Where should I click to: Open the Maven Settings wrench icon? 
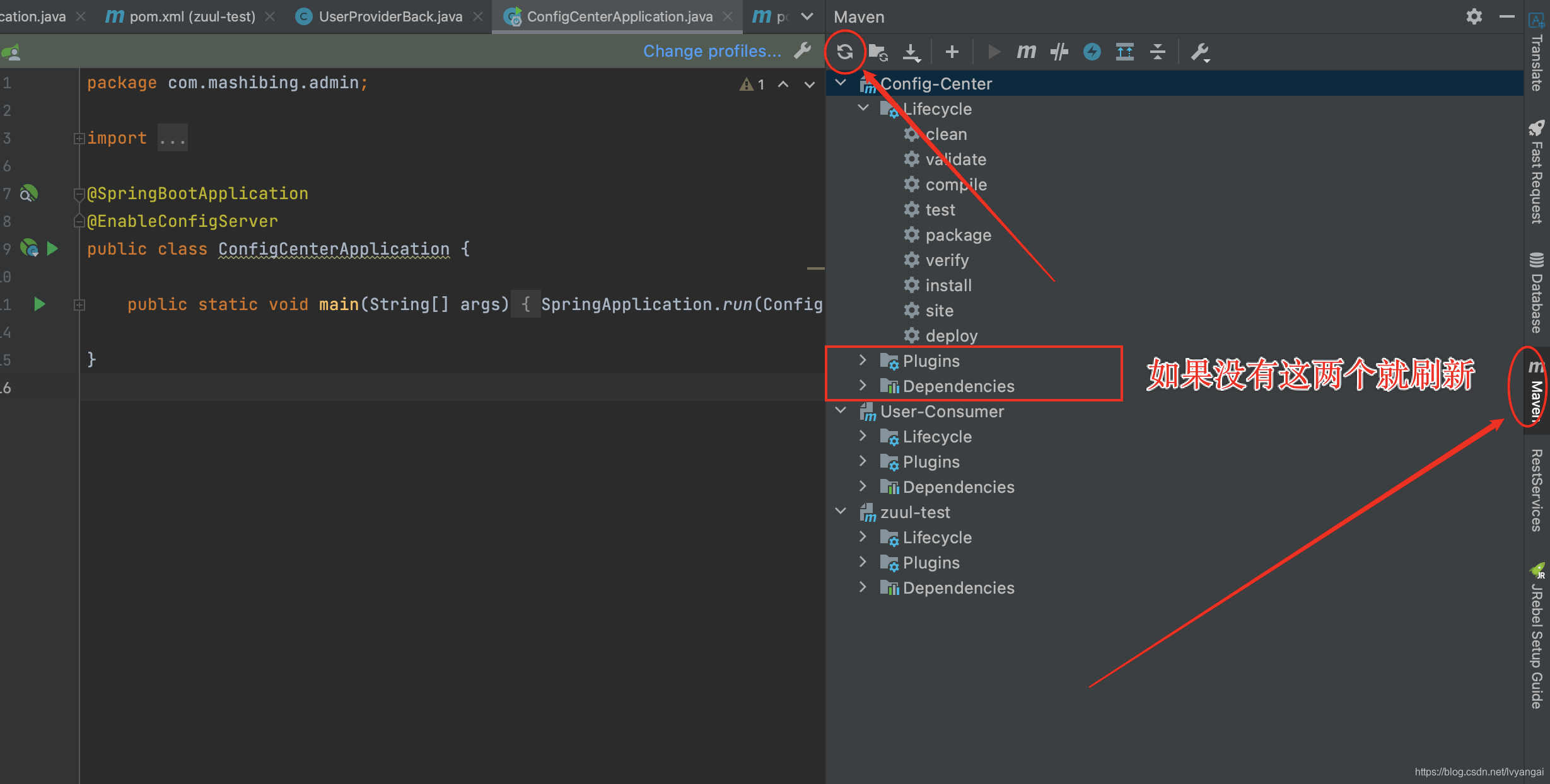(1199, 52)
